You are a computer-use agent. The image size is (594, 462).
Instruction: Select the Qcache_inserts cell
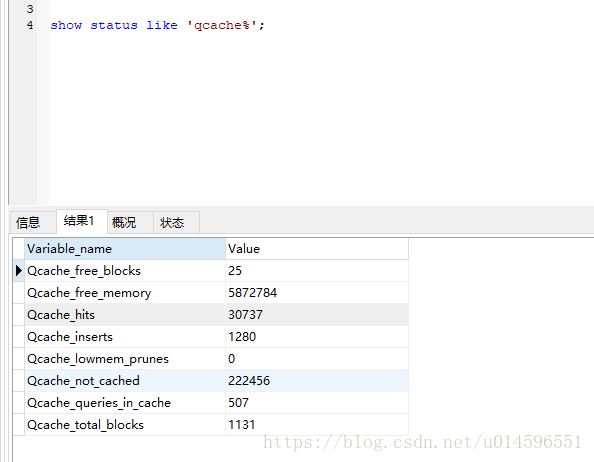click(125, 337)
